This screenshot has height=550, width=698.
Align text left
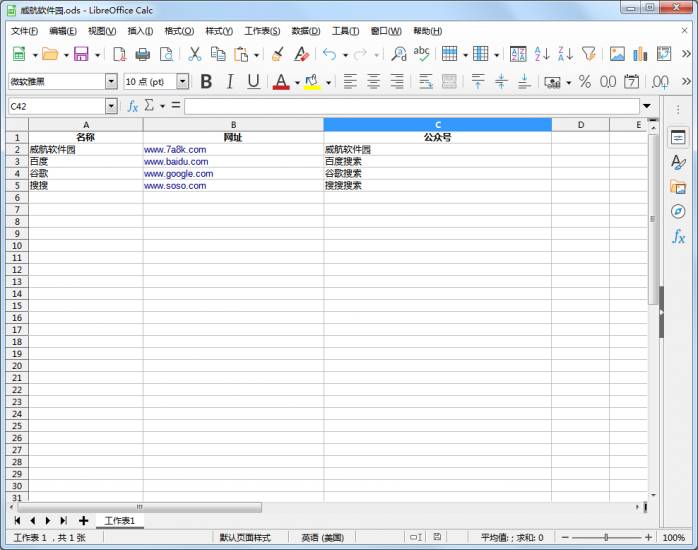(350, 81)
